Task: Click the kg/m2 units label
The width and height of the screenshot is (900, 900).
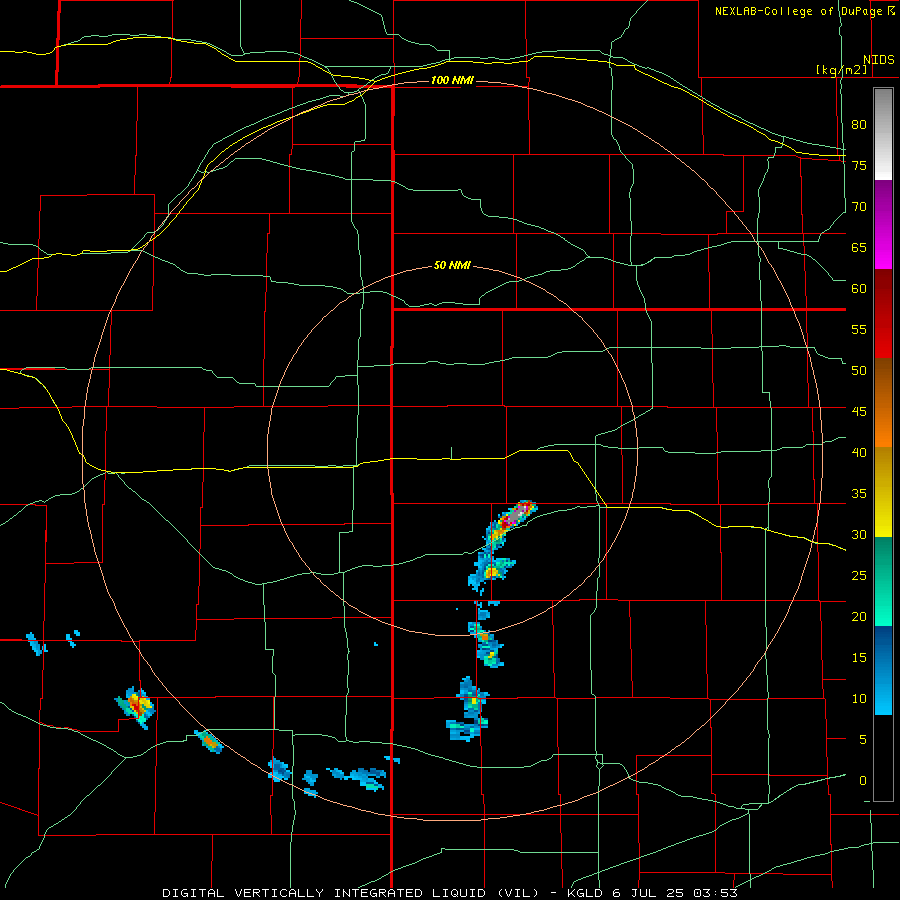Action: 841,69
